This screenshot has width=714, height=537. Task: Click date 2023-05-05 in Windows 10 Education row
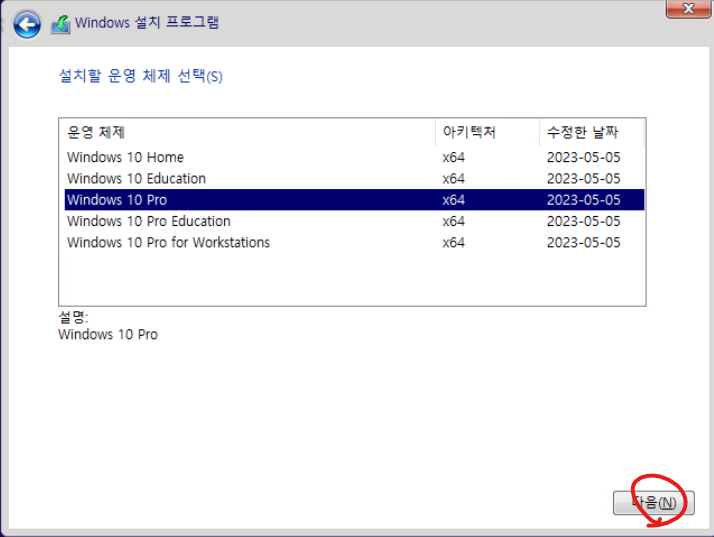tap(583, 179)
